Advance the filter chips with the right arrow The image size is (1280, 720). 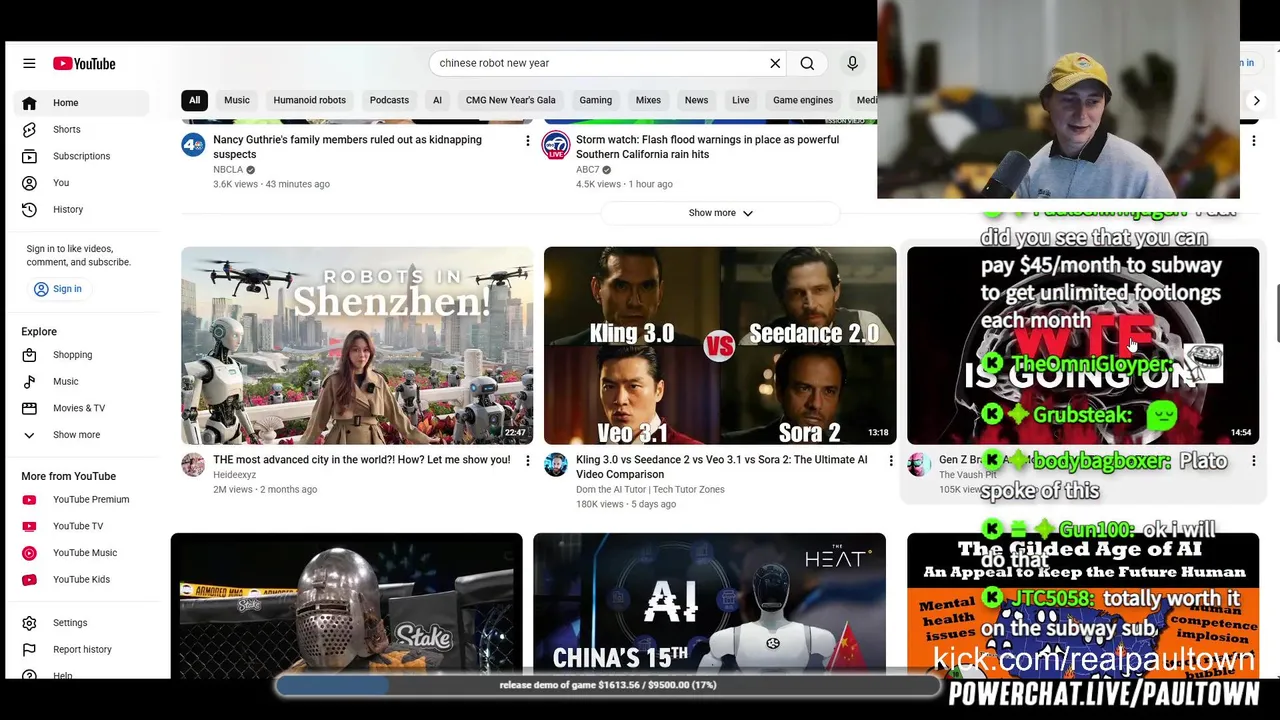pyautogui.click(x=1256, y=100)
